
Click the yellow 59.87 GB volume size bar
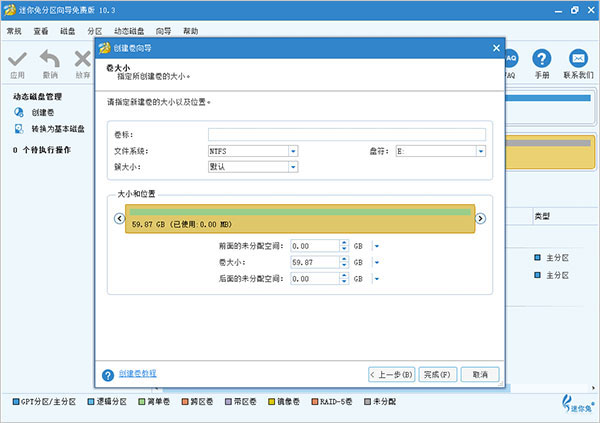coord(300,219)
